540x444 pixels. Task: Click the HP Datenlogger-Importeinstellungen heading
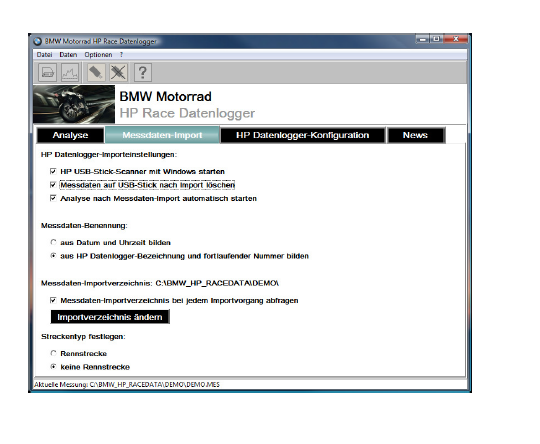click(109, 154)
